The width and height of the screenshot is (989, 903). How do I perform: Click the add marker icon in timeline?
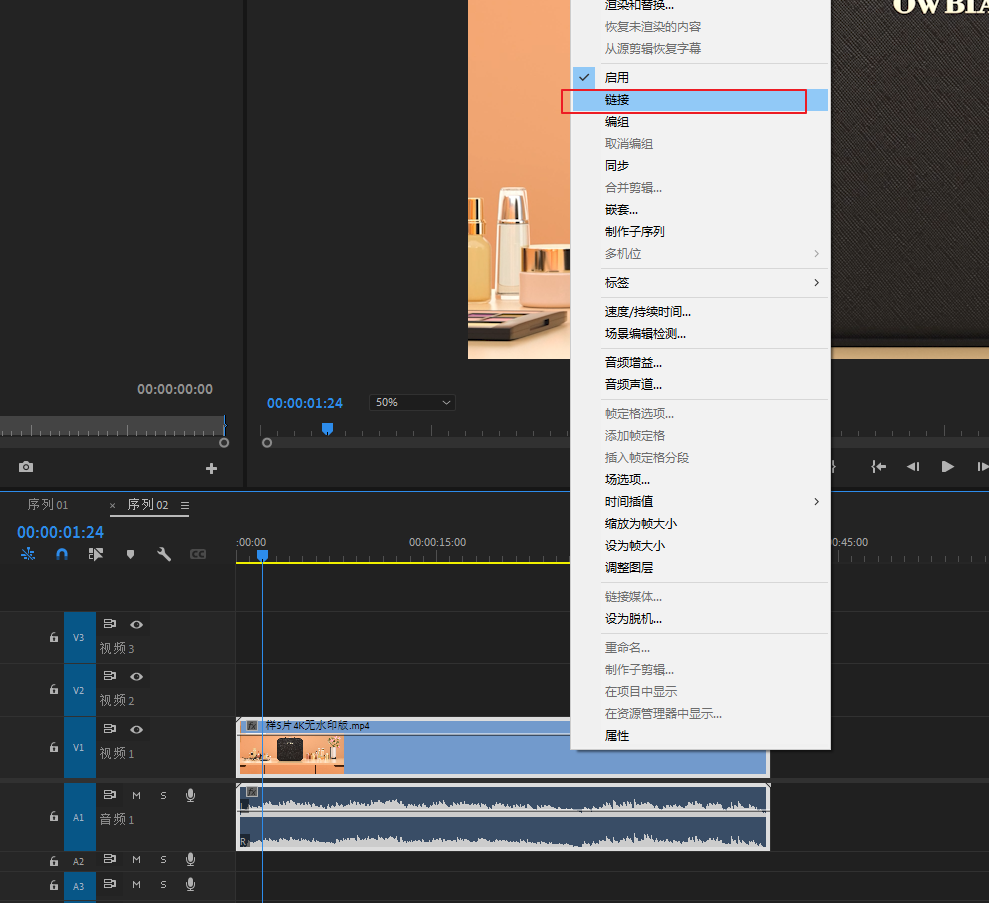(x=130, y=554)
